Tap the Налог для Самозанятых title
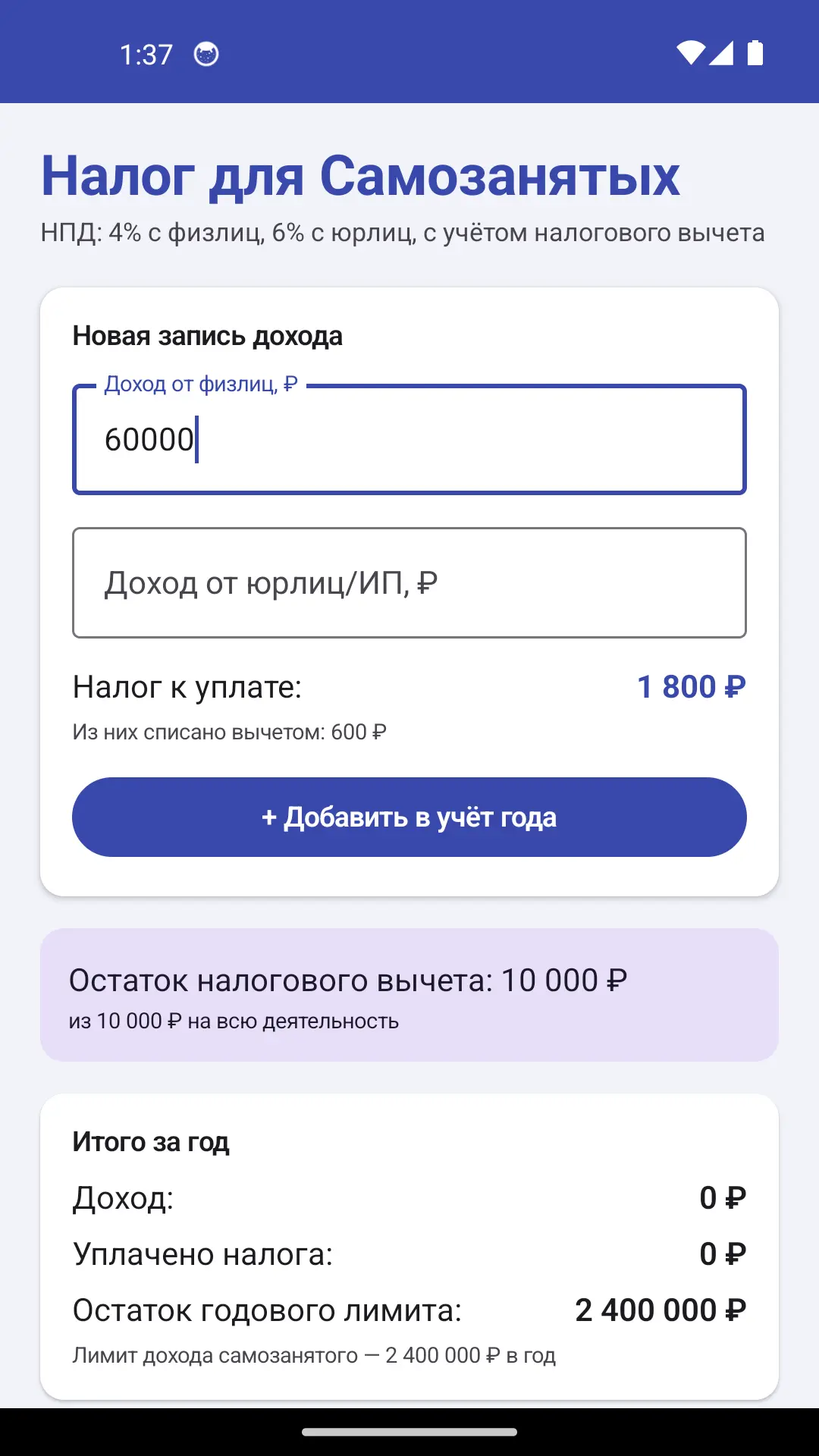Screen dimensions: 819x1456 tap(360, 176)
